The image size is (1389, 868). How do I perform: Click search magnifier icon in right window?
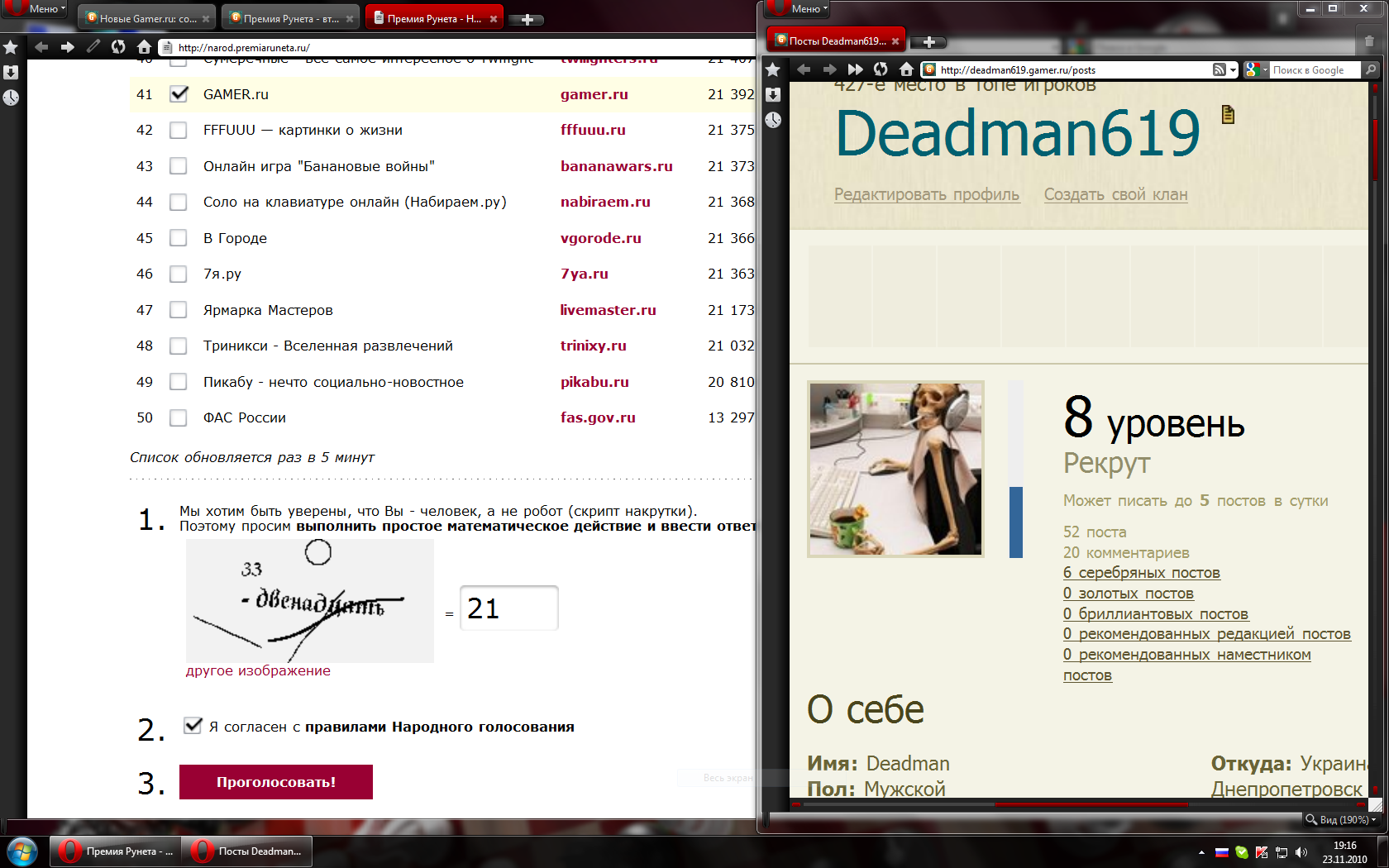pyautogui.click(x=1371, y=70)
